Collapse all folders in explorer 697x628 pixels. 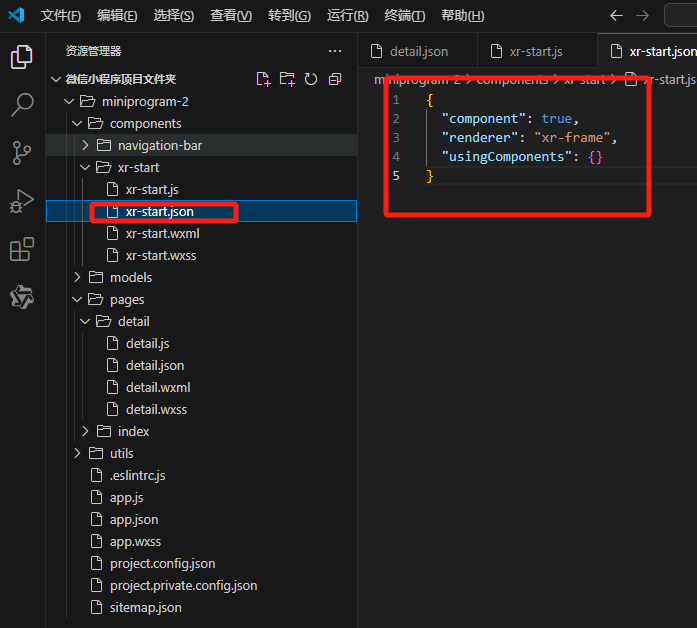coord(335,79)
